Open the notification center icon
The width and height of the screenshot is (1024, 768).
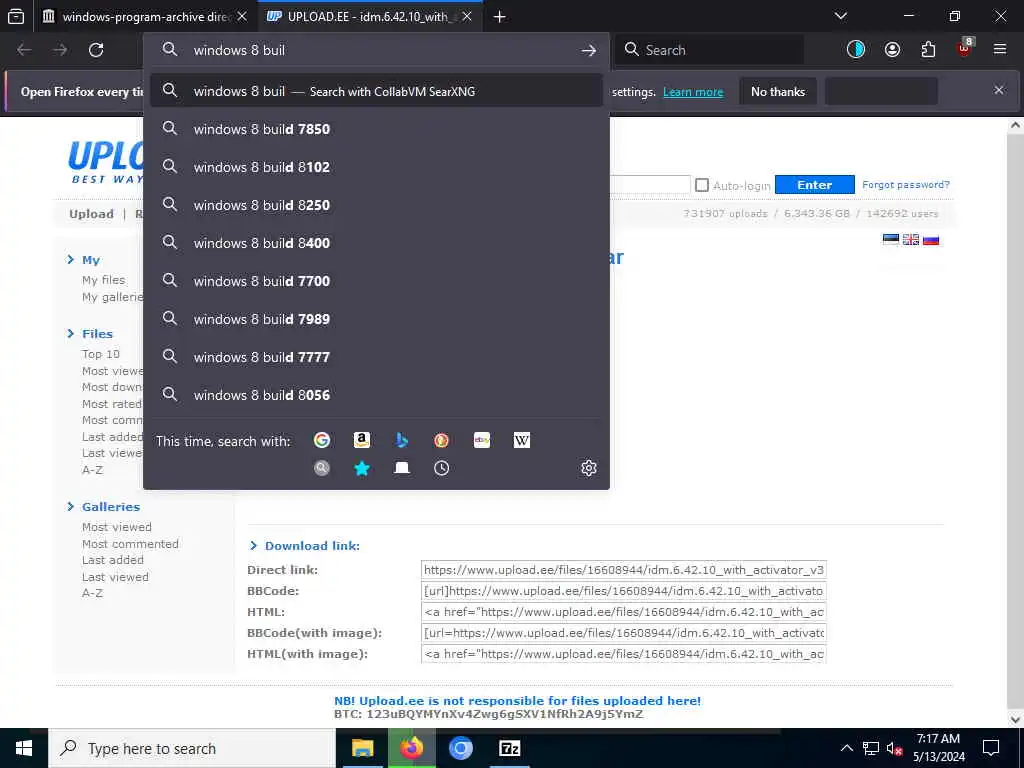point(991,748)
